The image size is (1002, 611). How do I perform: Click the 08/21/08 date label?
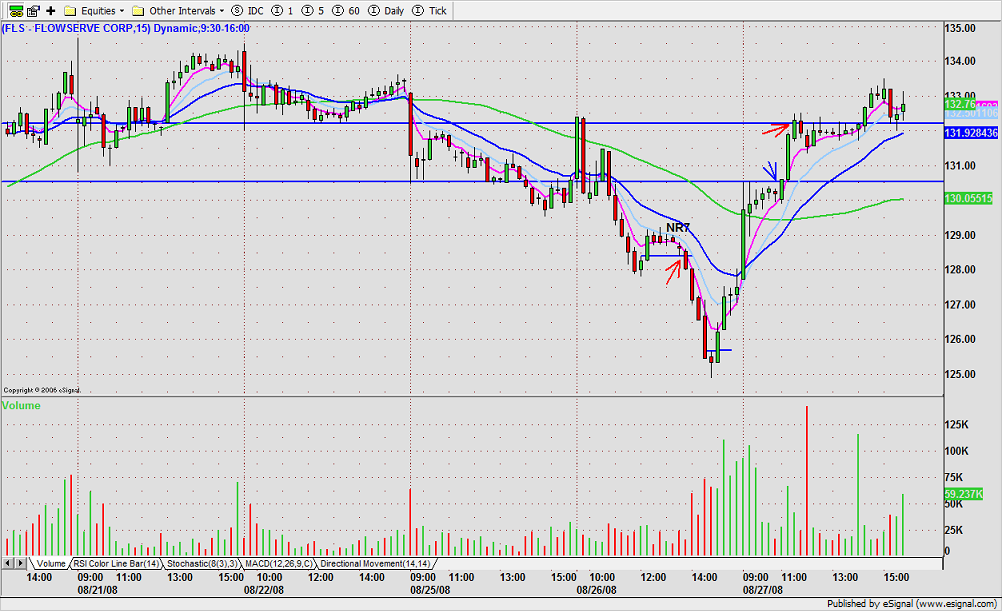click(97, 589)
